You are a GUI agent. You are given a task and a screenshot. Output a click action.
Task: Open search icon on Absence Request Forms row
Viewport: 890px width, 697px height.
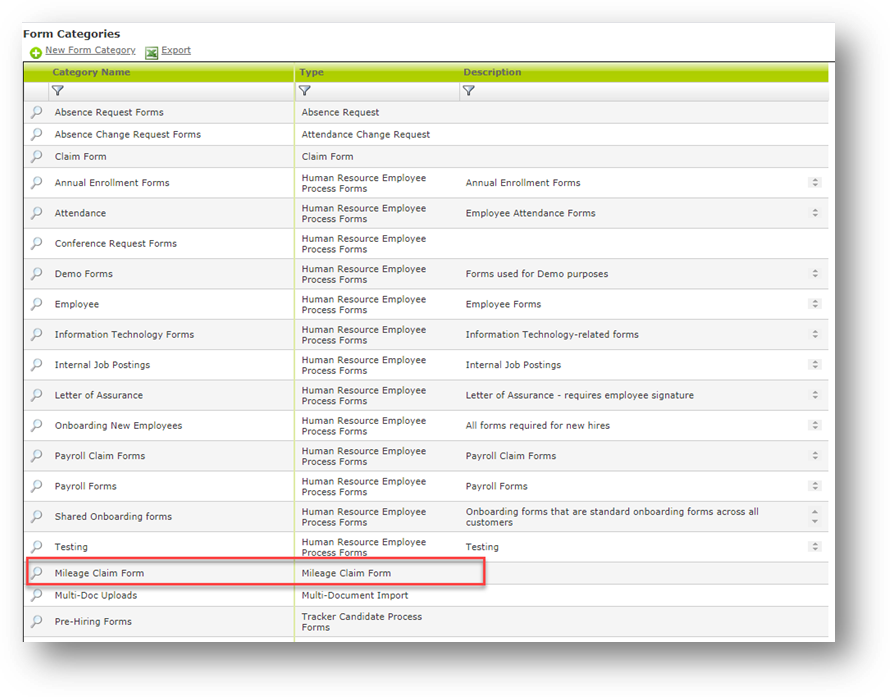pos(36,112)
